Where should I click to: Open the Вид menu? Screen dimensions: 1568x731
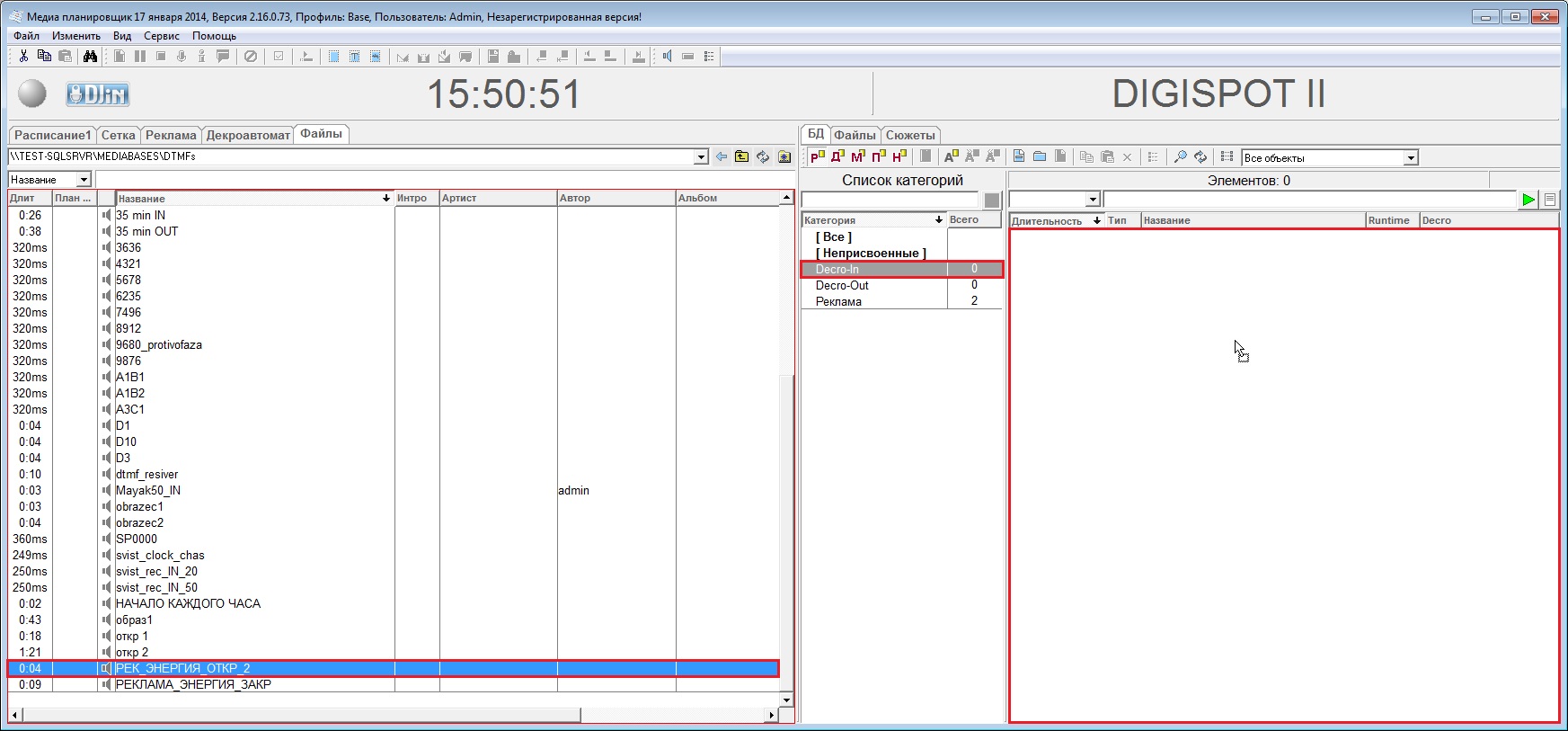122,36
